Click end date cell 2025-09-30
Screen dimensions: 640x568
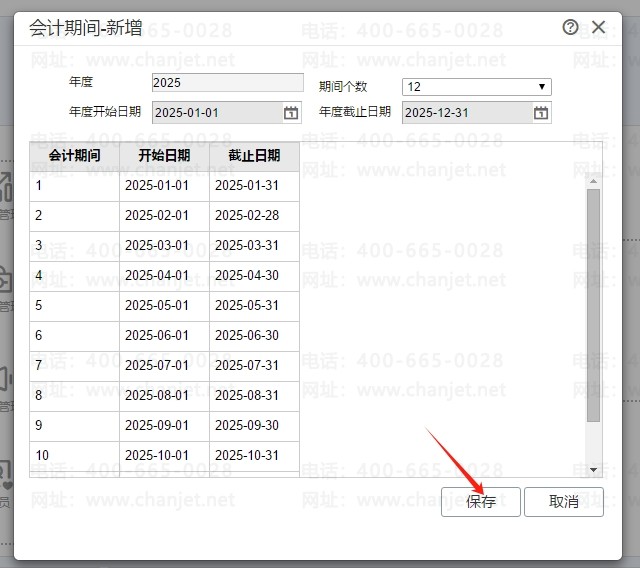point(254,426)
